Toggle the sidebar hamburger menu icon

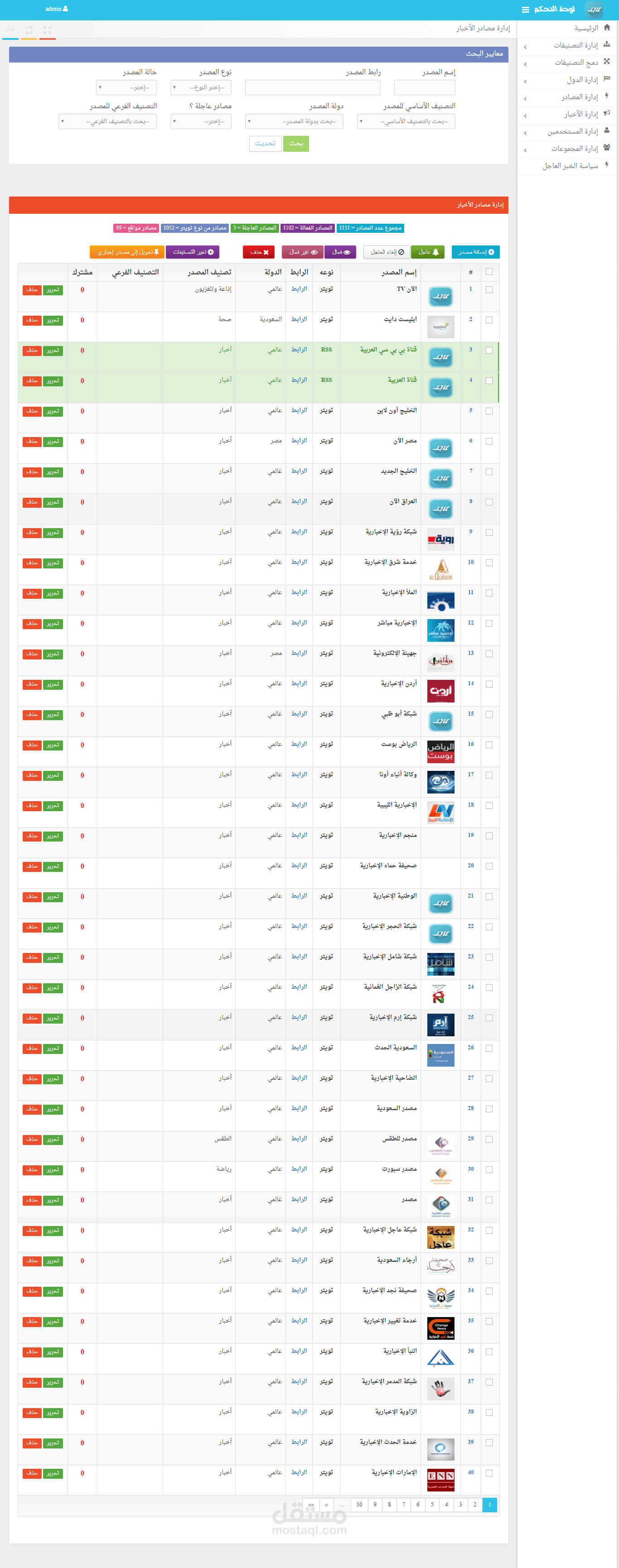click(x=525, y=10)
